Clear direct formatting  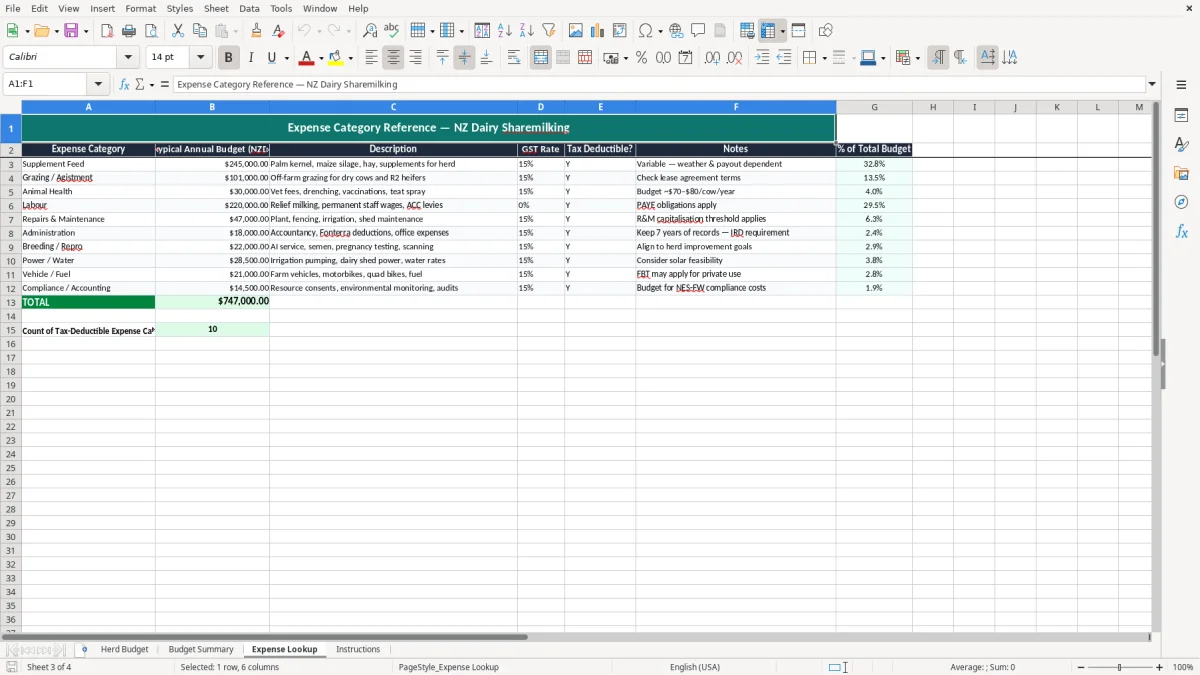click(x=278, y=31)
